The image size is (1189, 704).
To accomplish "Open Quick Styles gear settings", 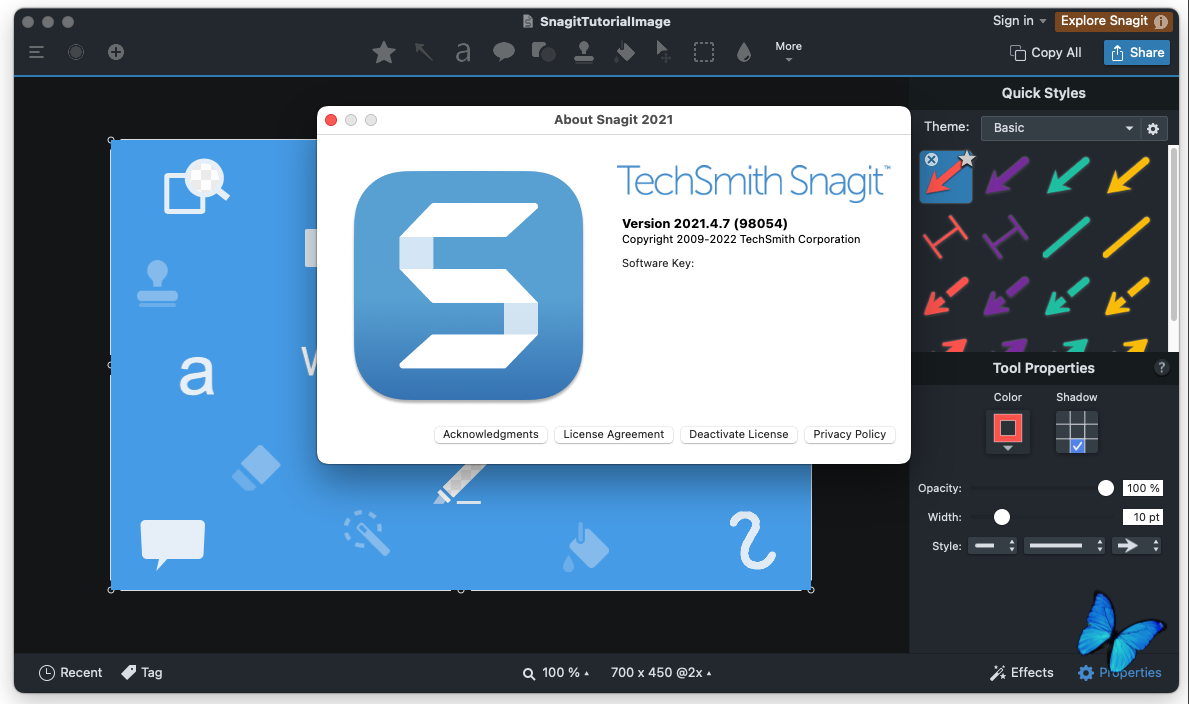I will pyautogui.click(x=1153, y=128).
